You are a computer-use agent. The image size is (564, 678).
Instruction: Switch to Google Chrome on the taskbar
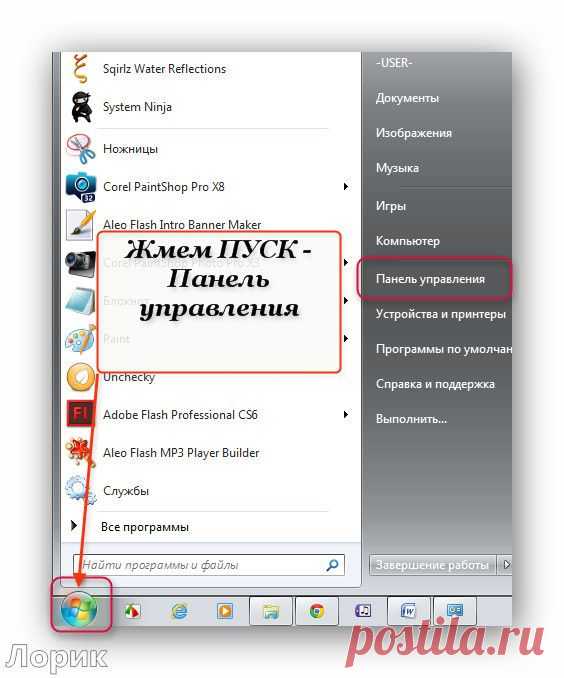coord(317,611)
